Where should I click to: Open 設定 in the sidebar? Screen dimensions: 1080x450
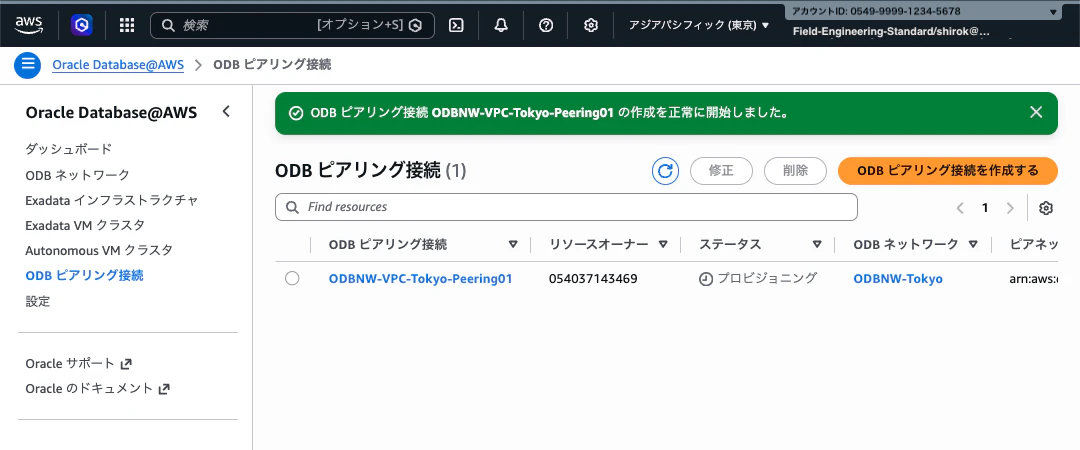37,301
